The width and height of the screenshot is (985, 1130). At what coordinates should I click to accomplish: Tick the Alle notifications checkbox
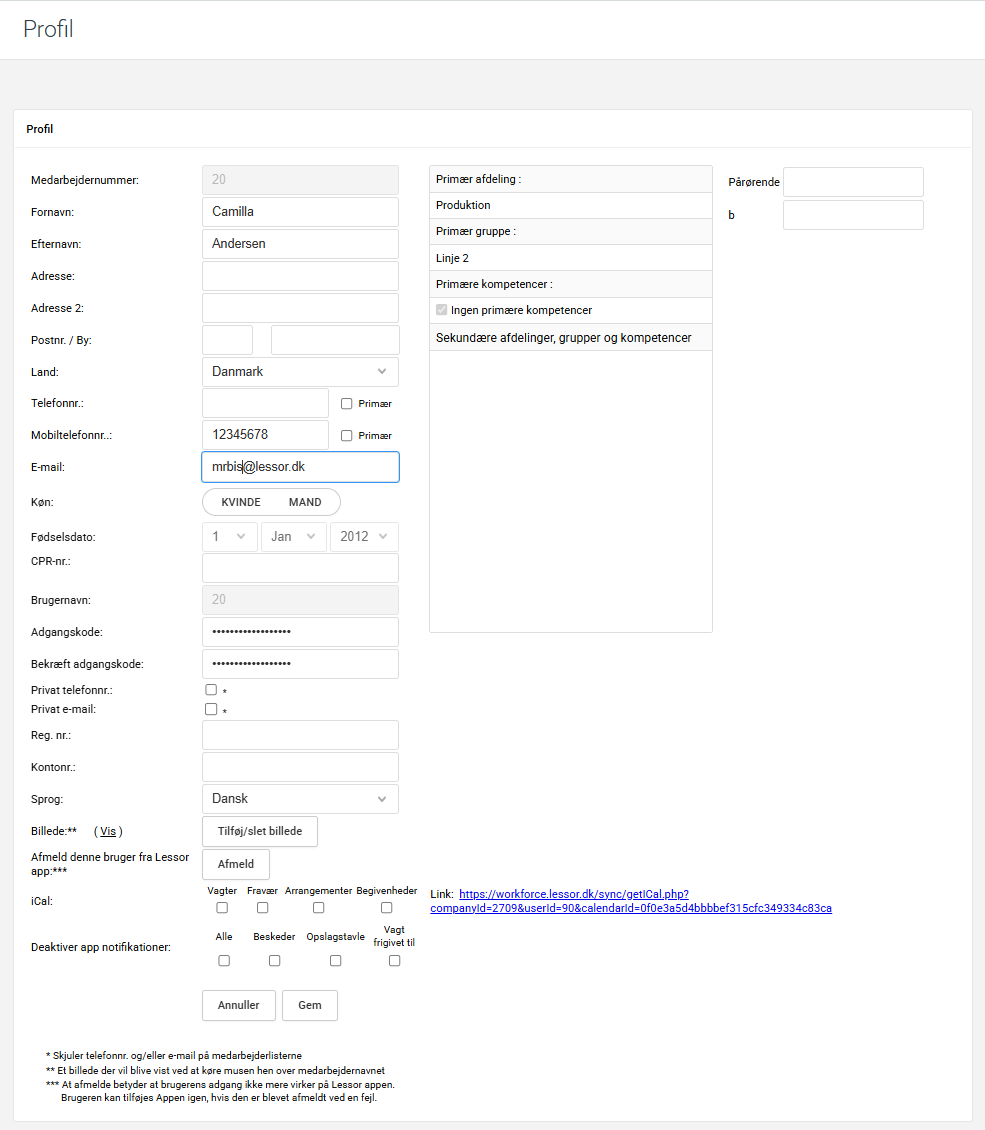[x=224, y=961]
